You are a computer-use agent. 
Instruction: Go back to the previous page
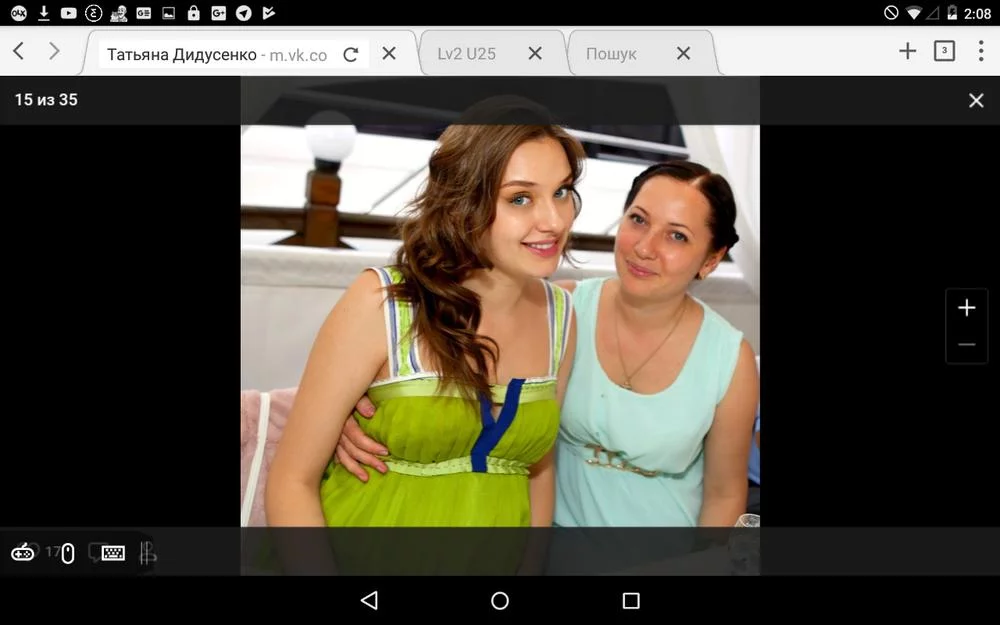[19, 52]
